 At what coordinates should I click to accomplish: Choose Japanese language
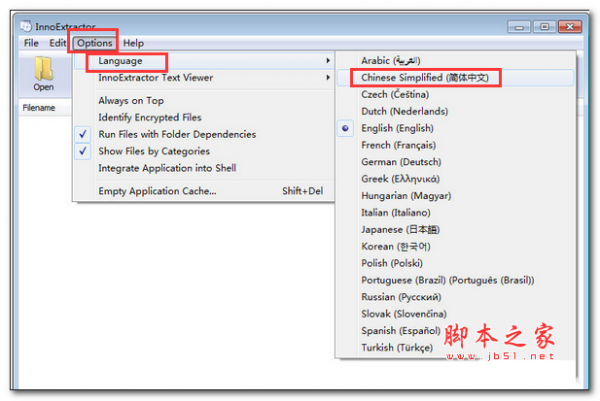455,230
